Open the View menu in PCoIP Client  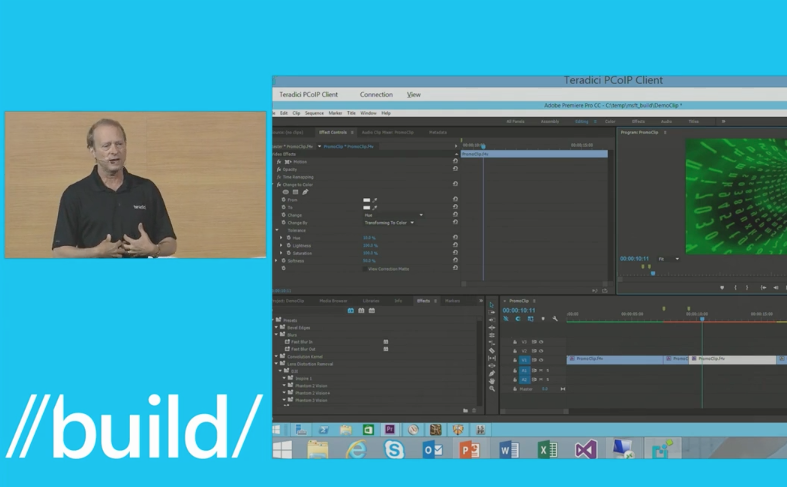coord(414,94)
